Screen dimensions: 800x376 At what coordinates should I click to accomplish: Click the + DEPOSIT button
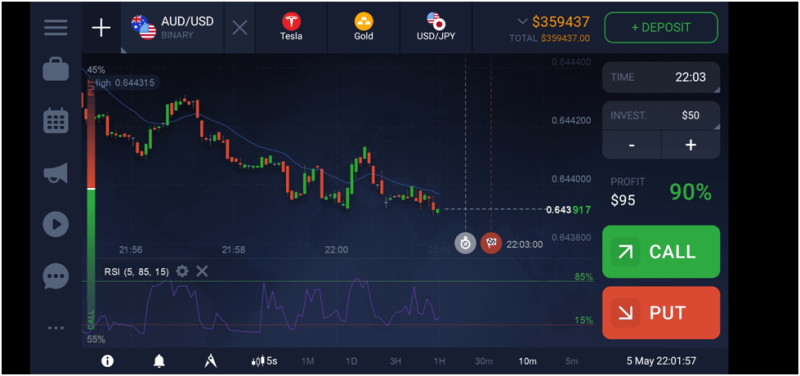pos(661,28)
